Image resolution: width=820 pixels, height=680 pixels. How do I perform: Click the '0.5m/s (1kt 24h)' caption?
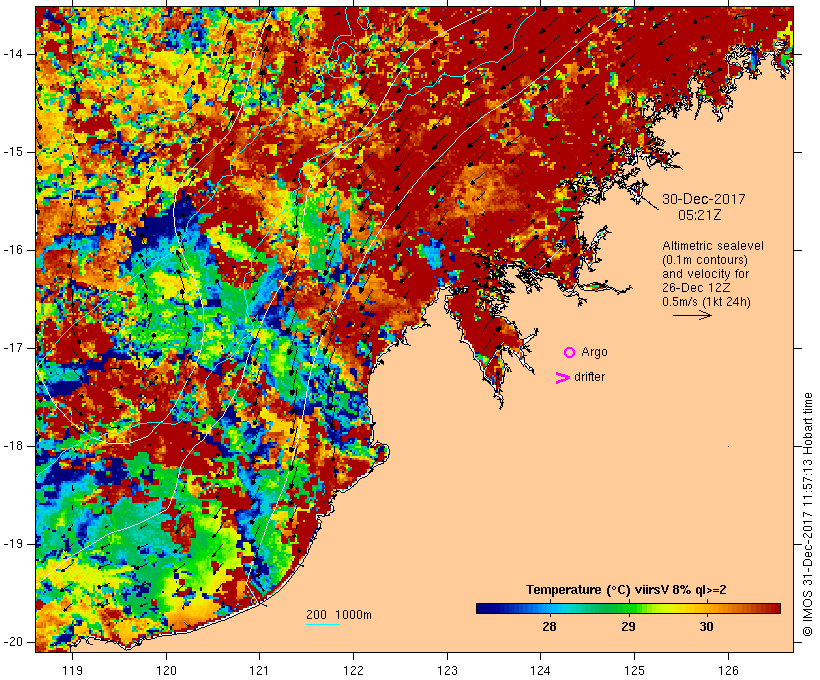coord(706,302)
